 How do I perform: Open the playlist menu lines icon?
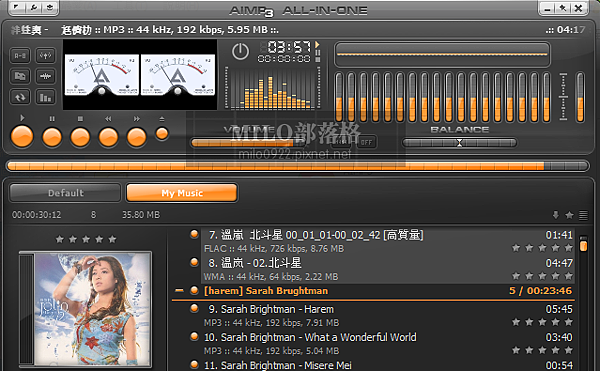click(x=583, y=215)
